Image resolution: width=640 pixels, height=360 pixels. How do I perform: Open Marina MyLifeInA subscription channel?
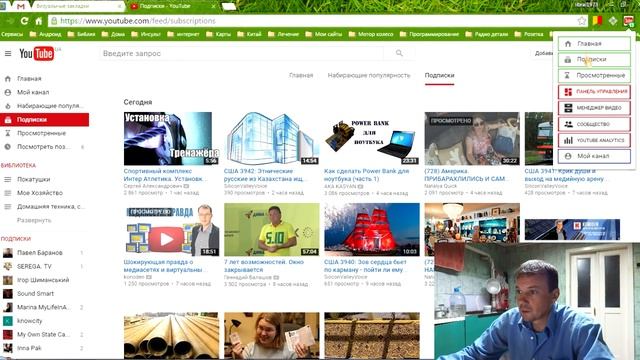[44, 307]
